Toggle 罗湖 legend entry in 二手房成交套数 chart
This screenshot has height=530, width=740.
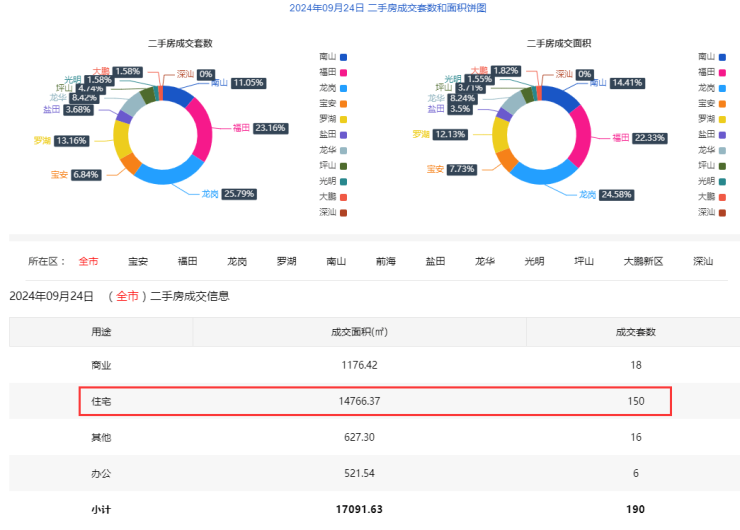pyautogui.click(x=333, y=119)
